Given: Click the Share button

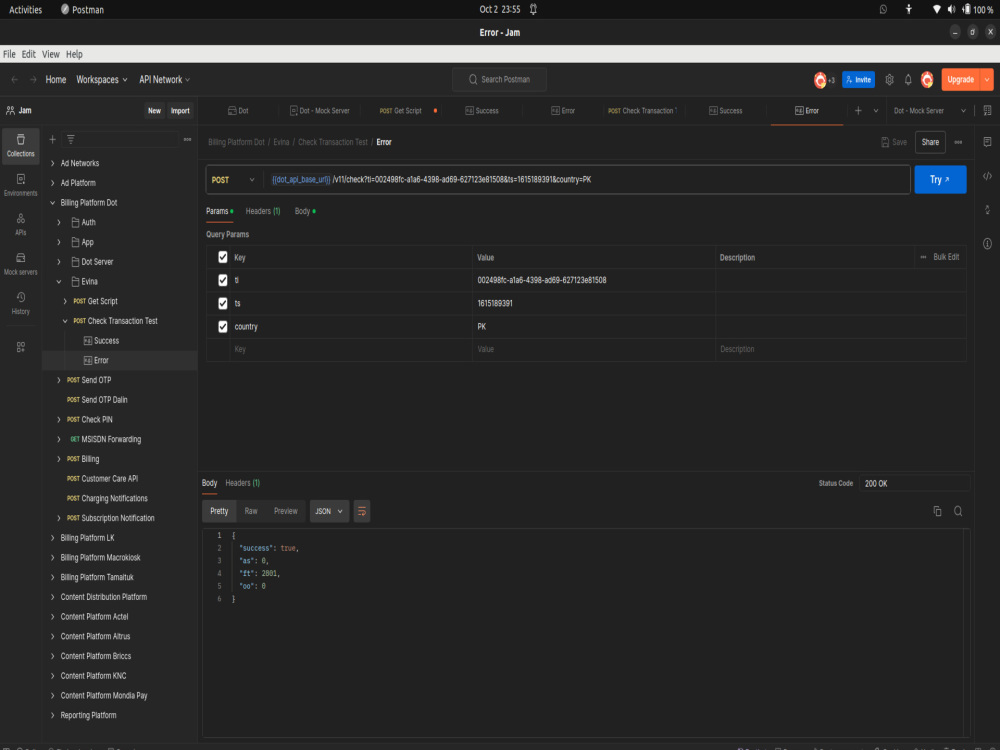Looking at the screenshot, I should point(930,142).
